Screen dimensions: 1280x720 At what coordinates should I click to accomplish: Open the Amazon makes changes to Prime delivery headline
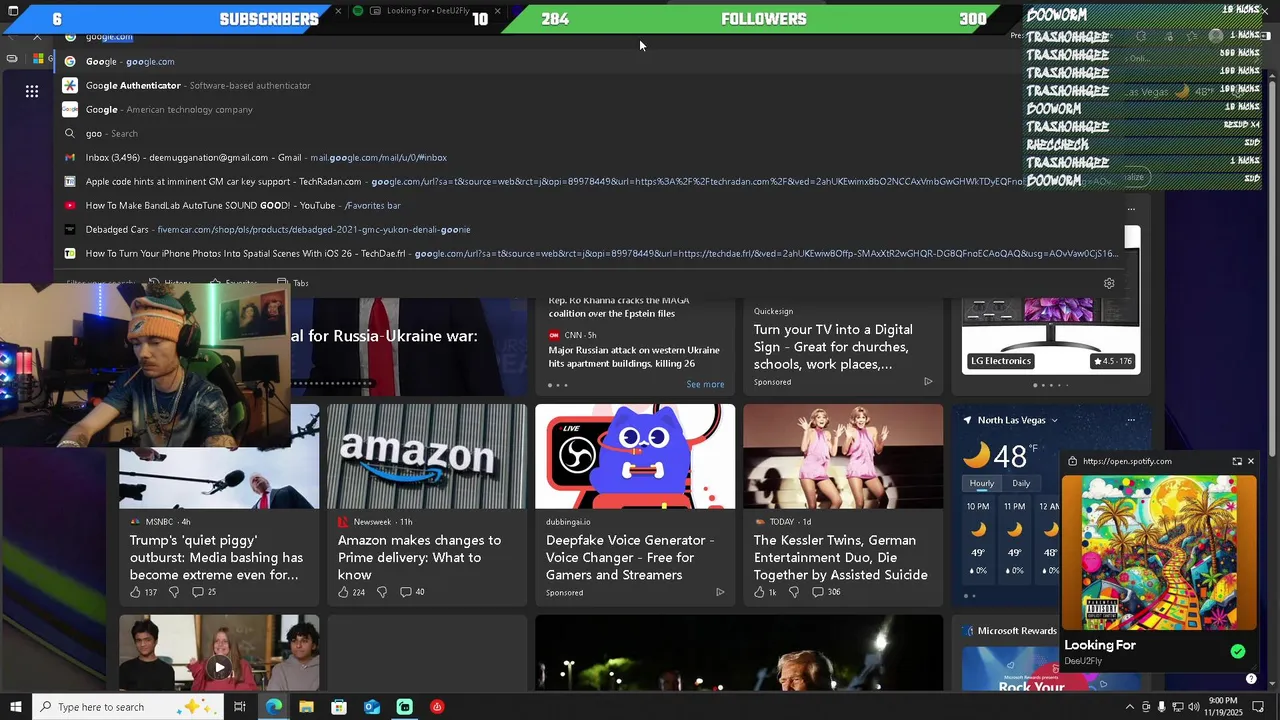tap(420, 557)
